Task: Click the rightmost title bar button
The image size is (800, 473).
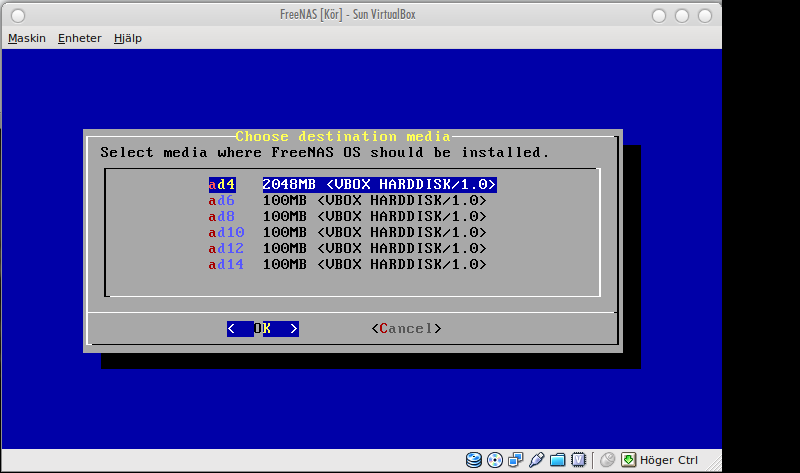Action: pos(705,16)
